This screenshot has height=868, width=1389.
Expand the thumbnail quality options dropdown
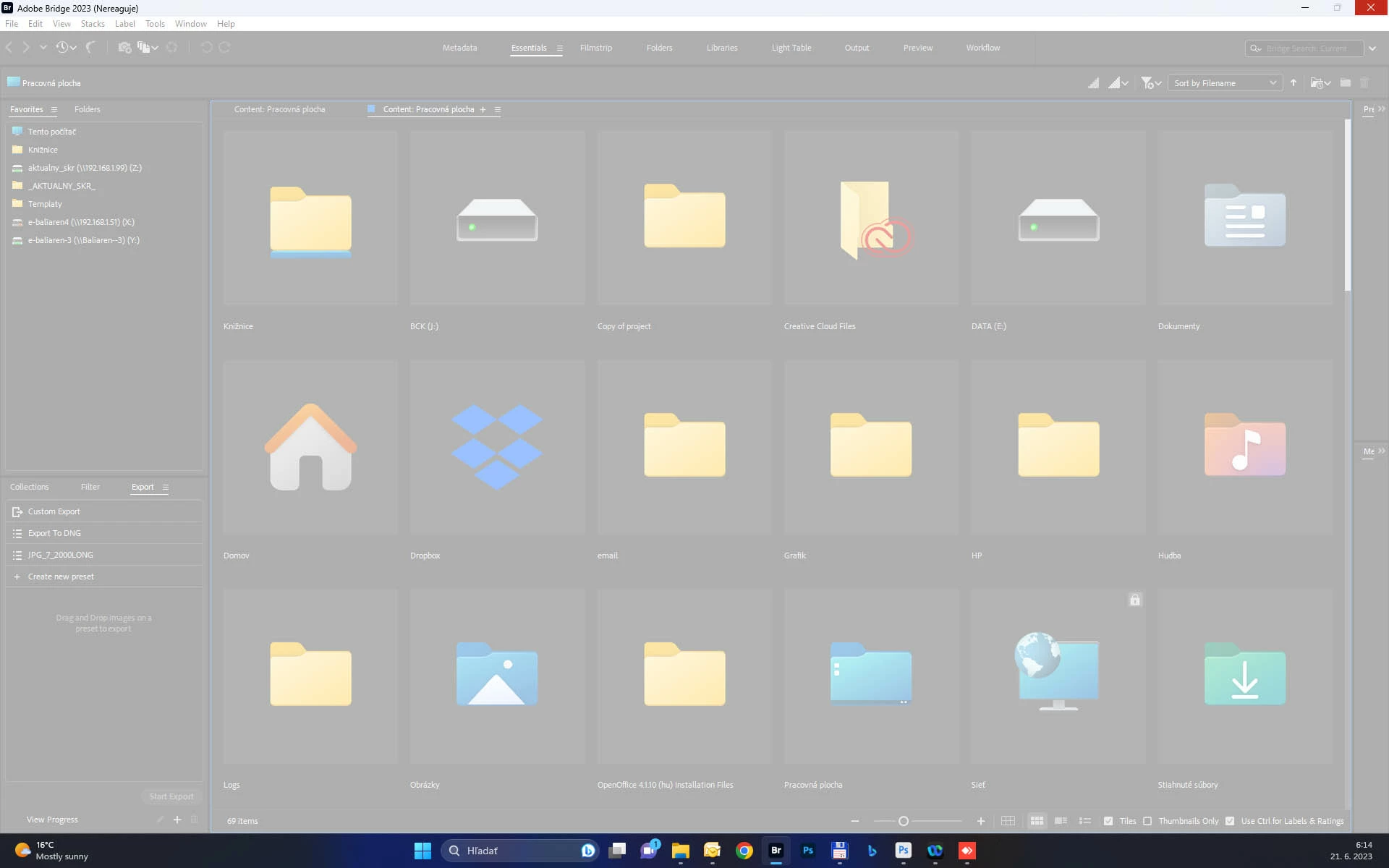click(x=1125, y=84)
